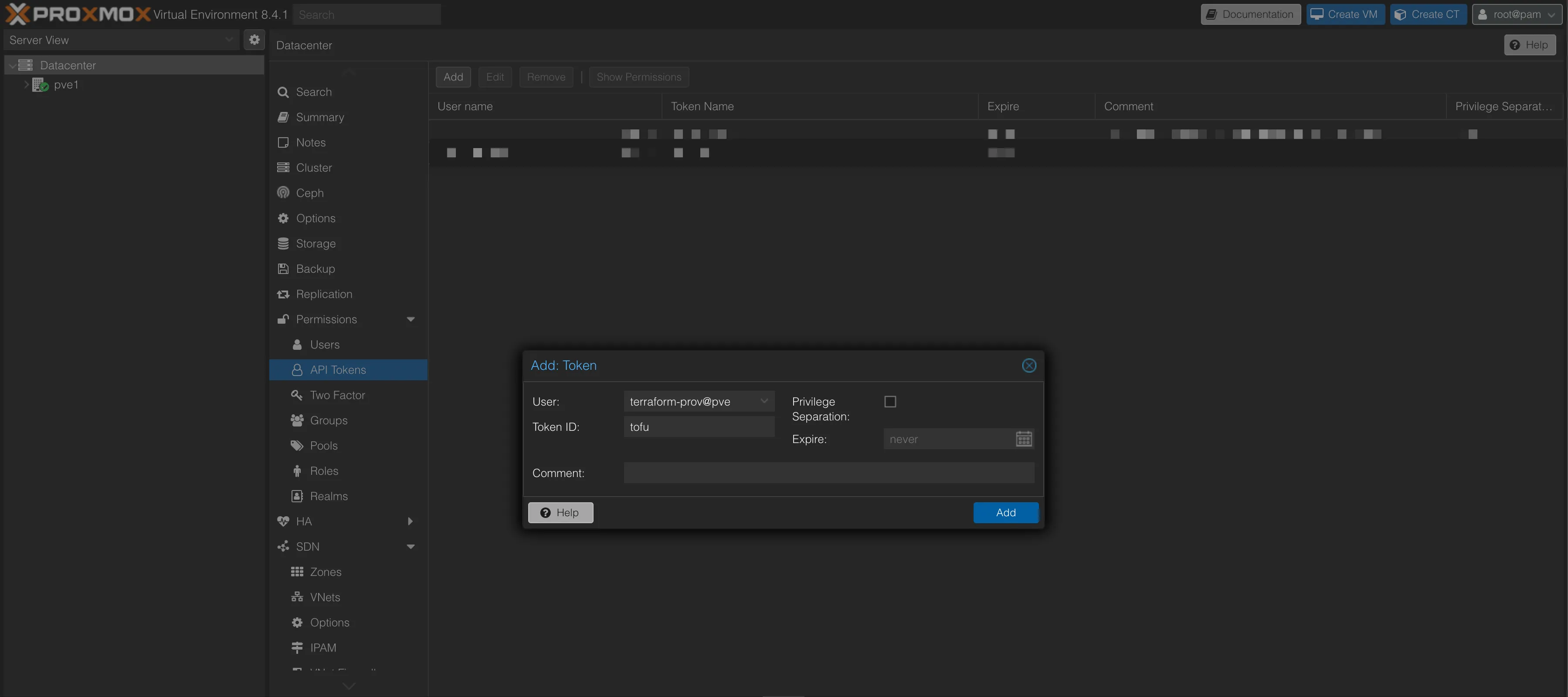Expand the HA section arrow
The image size is (1568, 697).
click(x=410, y=521)
